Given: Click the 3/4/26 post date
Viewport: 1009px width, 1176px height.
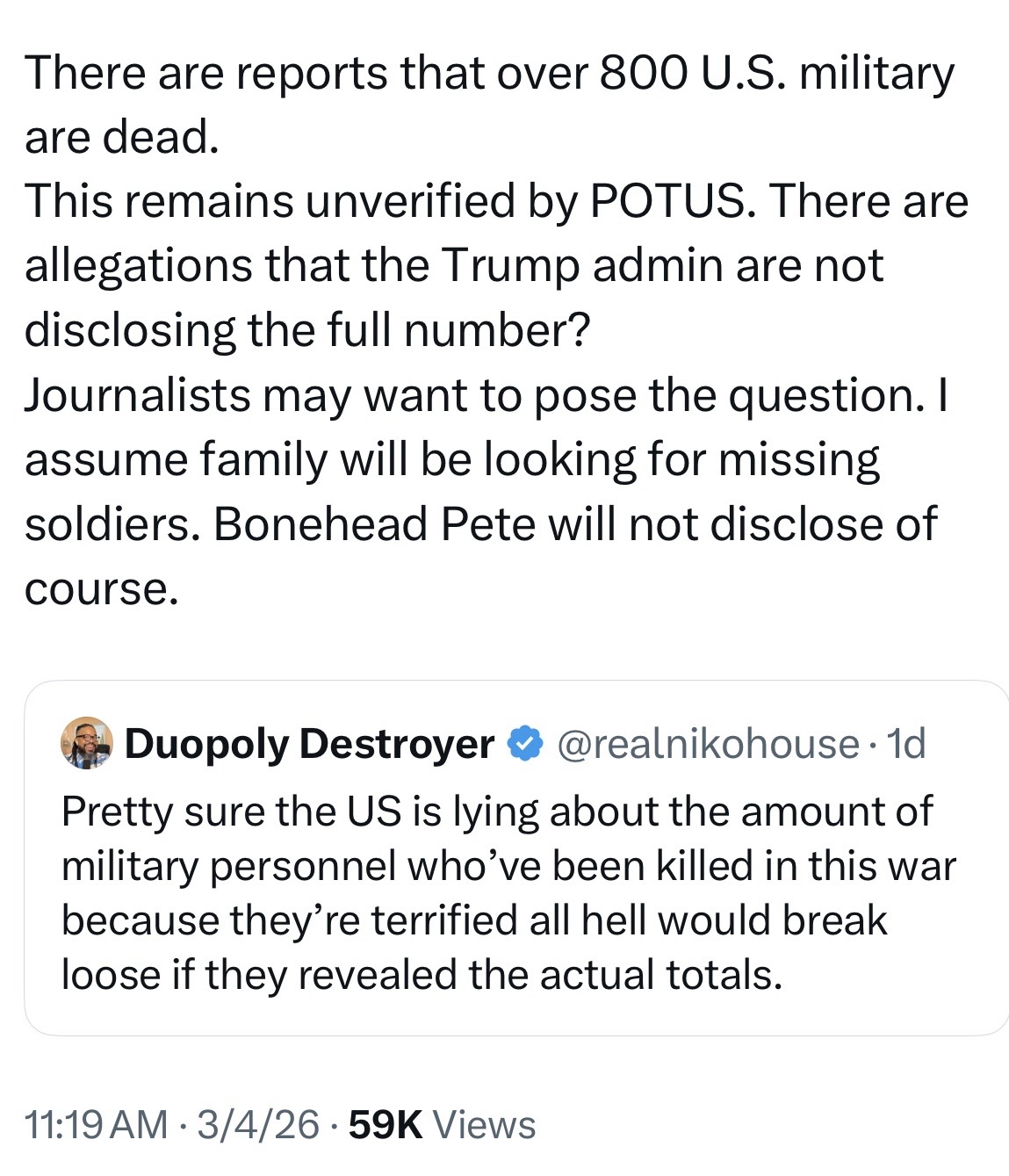Looking at the screenshot, I should (x=258, y=1124).
